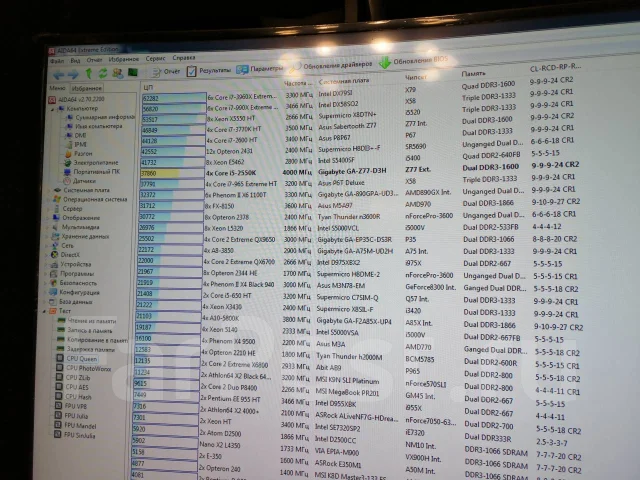Click the Запись в память benchmark icon

pos(61,330)
